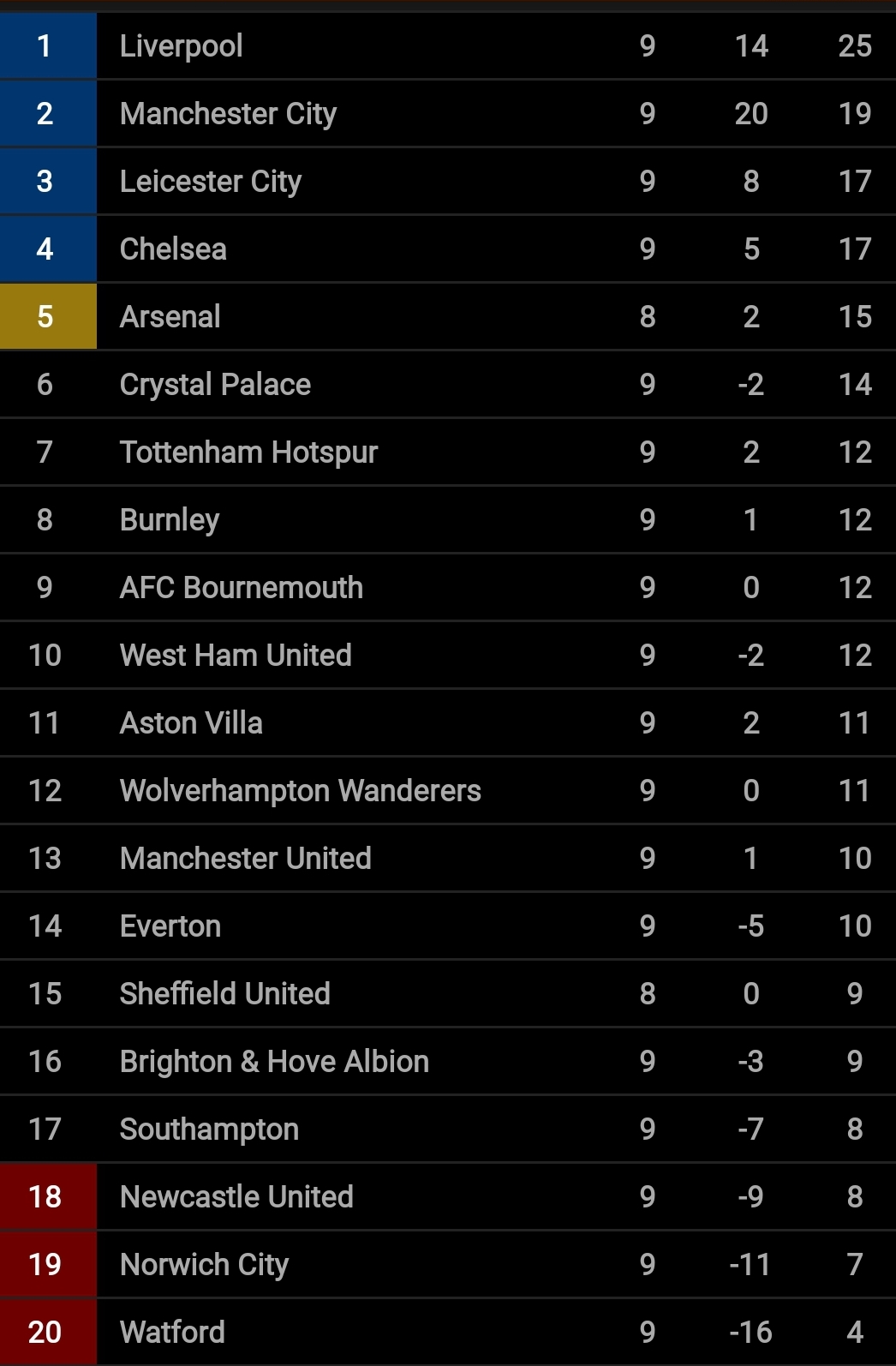Viewport: 896px width, 1366px height.
Task: Select Manchester City in the table
Action: [228, 113]
